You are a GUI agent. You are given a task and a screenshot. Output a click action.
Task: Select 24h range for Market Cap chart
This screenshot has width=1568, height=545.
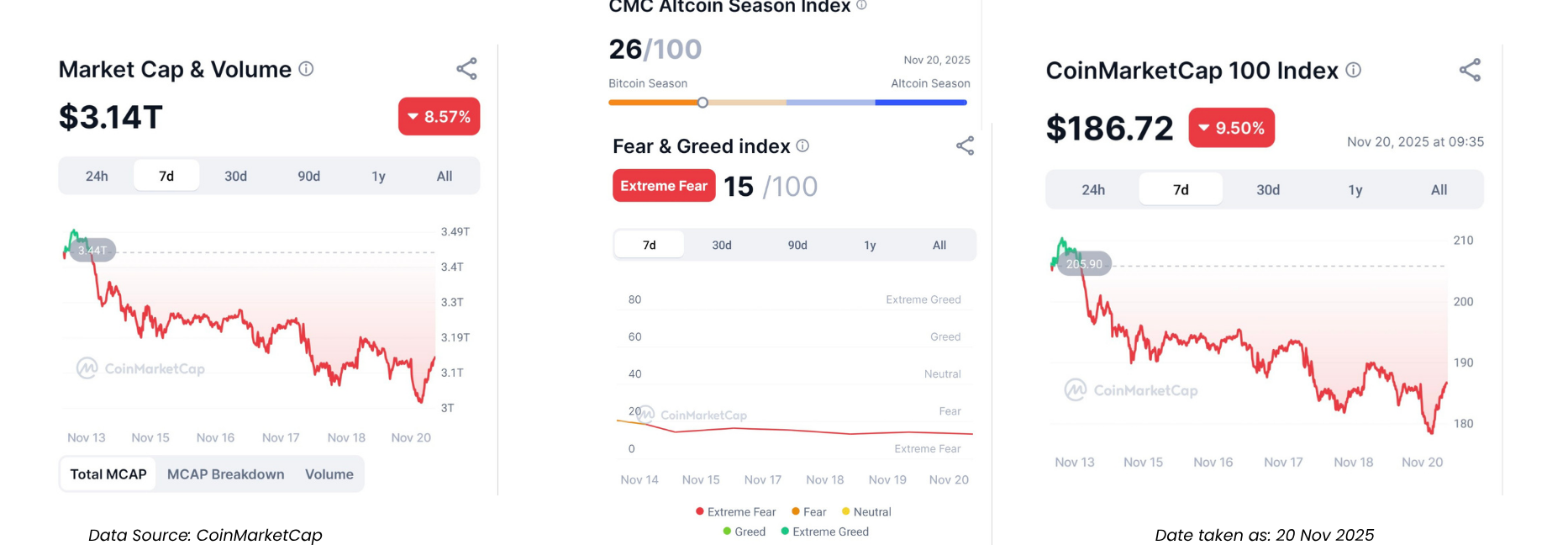pos(97,177)
